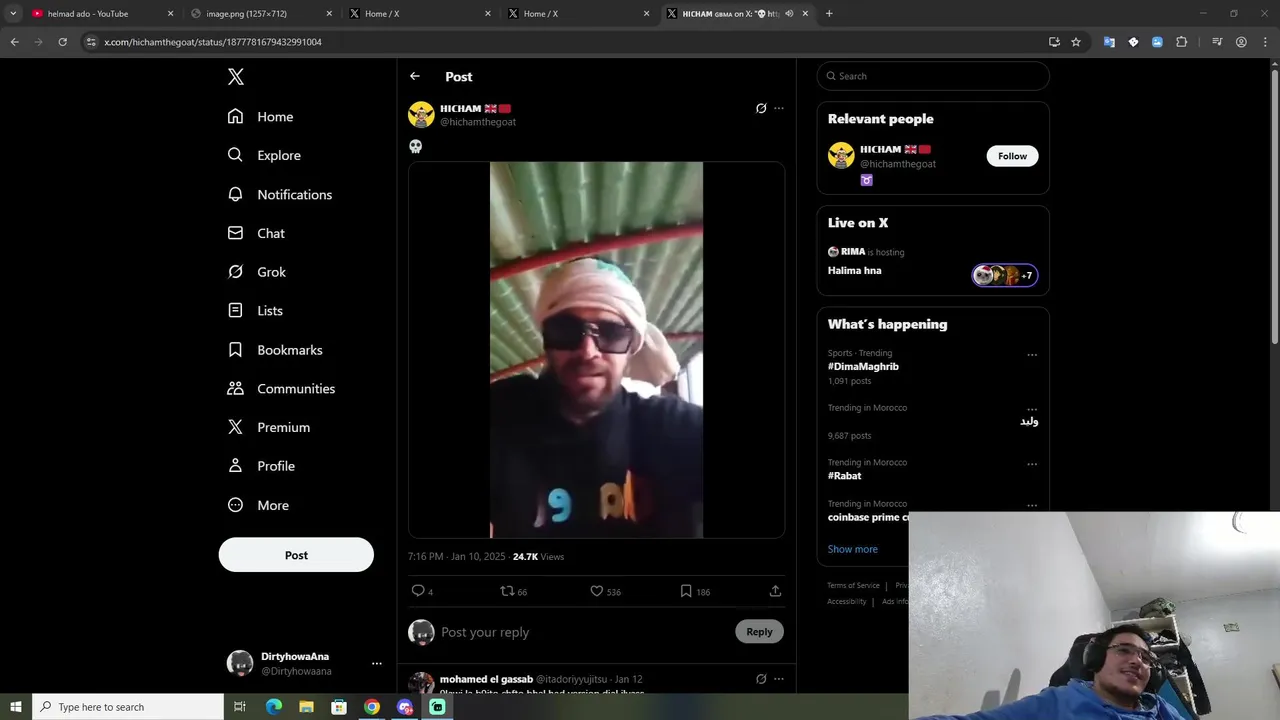Open Lists in the X sidebar

[255, 311]
